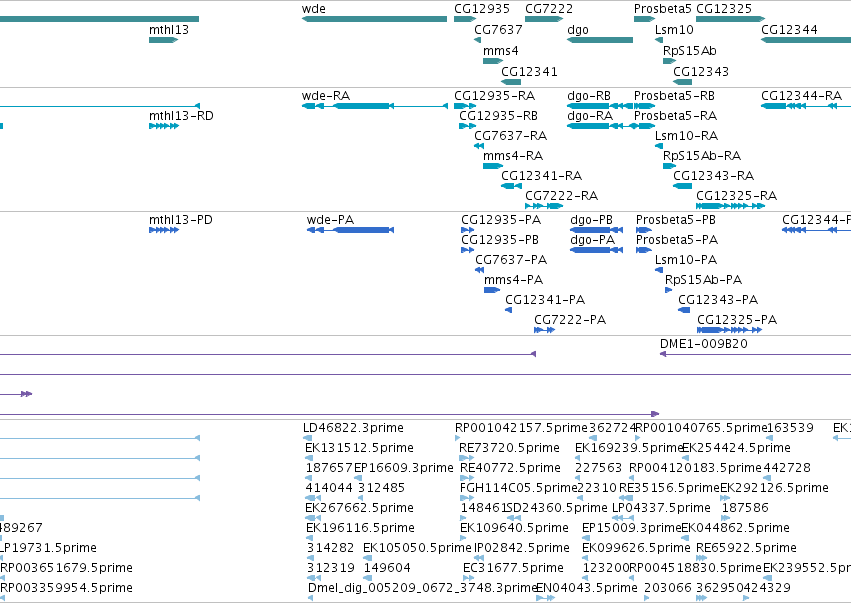Select the Prosbeta5-PA protein feature
Viewport: 851px width, 603px height.
(x=643, y=250)
